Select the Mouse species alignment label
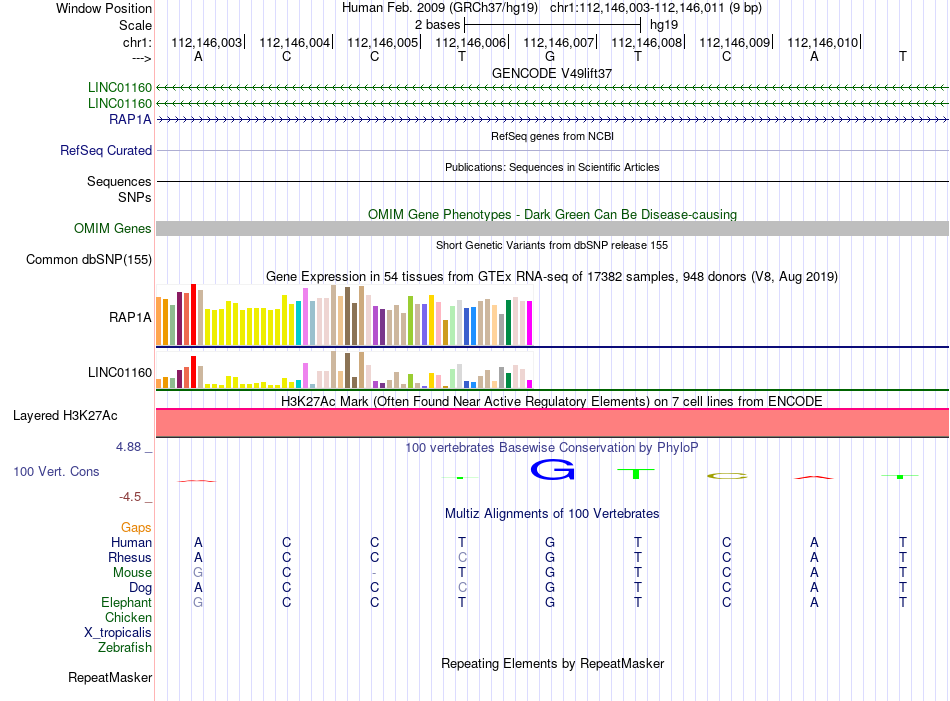This screenshot has width=950, height=701. point(132,573)
